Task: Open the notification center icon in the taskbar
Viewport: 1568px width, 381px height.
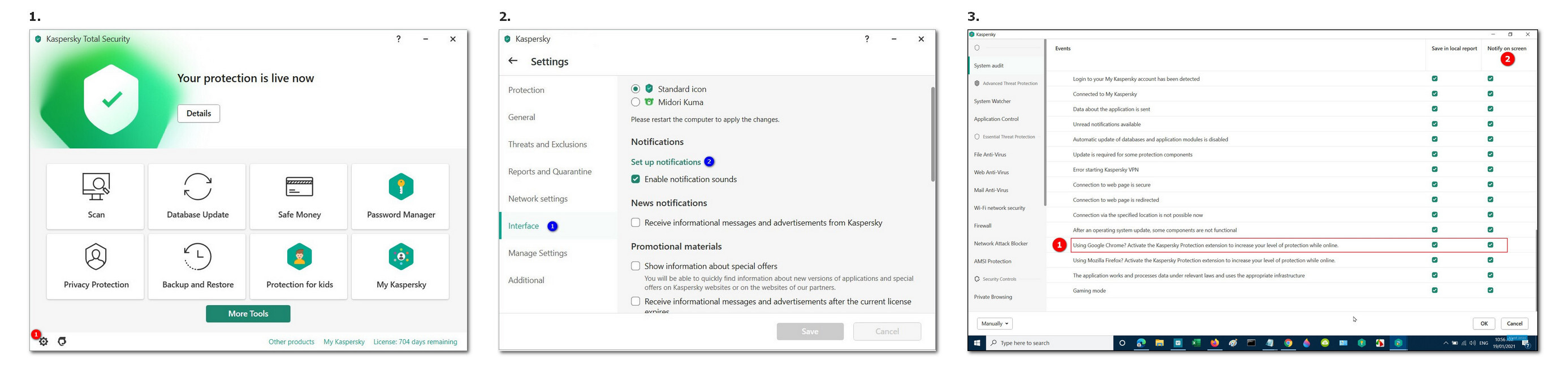Action: (x=1526, y=343)
